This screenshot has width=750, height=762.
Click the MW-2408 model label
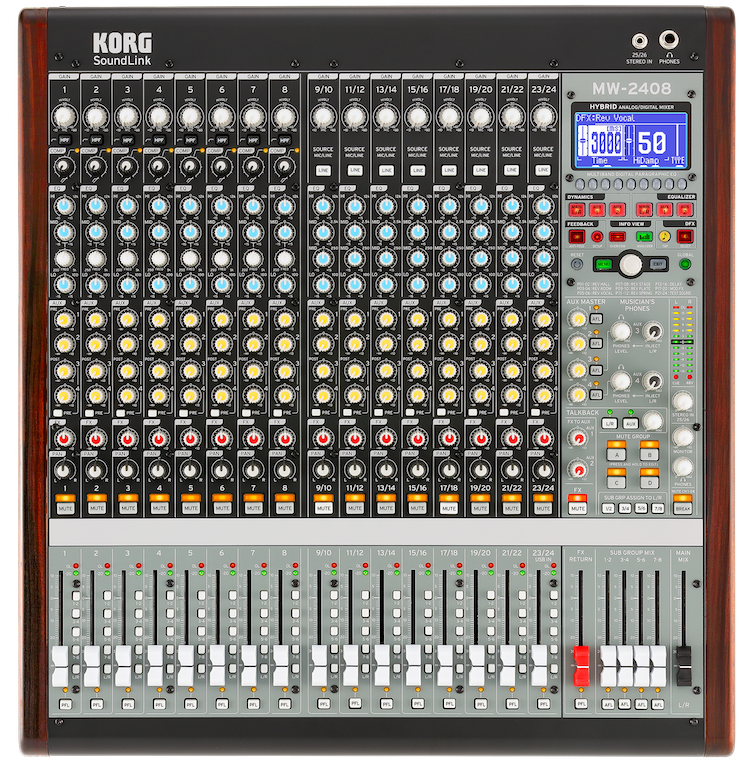click(x=631, y=88)
